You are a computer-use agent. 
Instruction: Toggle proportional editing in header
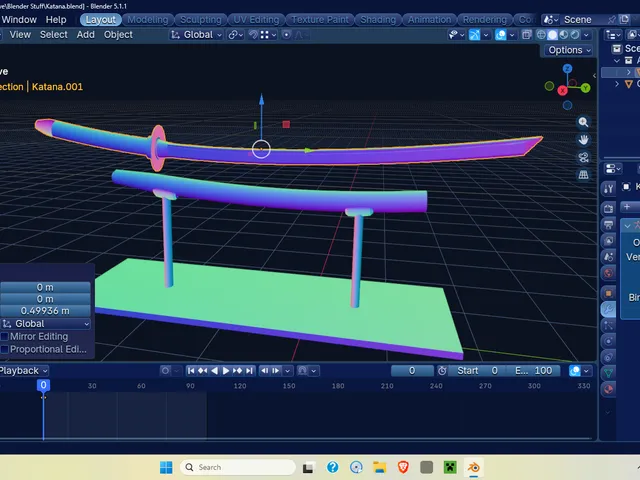click(x=287, y=35)
